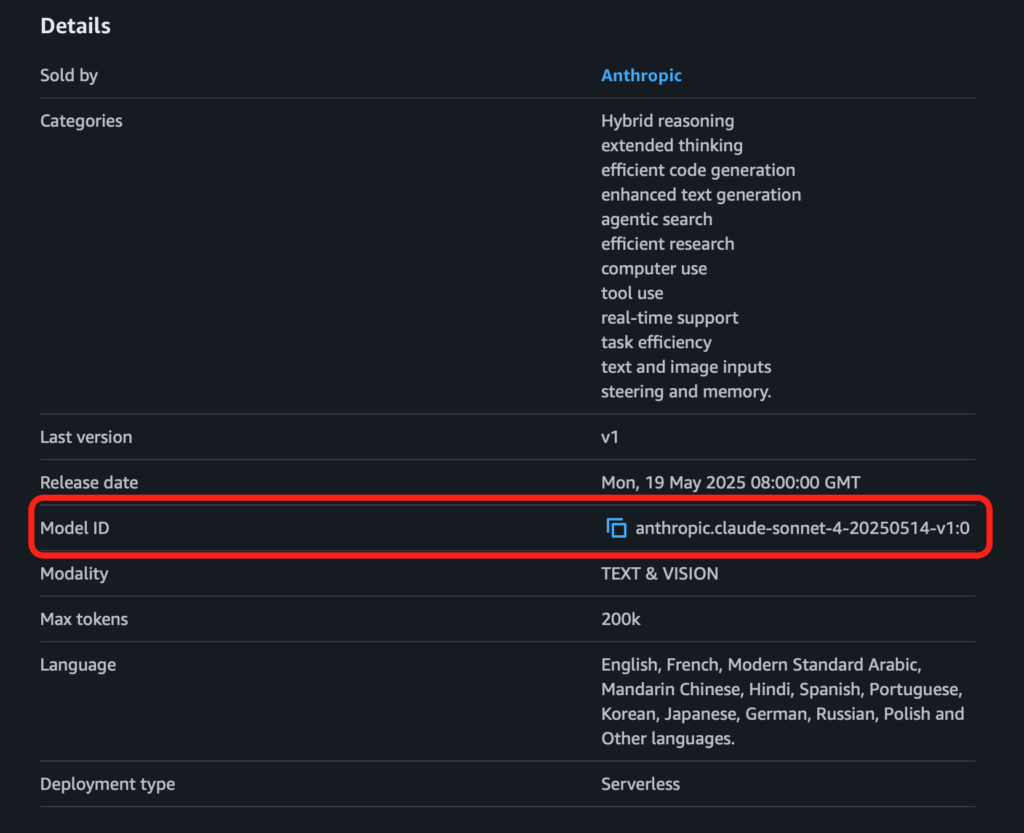Click the 'Release date' label

pyautogui.click(x=89, y=482)
